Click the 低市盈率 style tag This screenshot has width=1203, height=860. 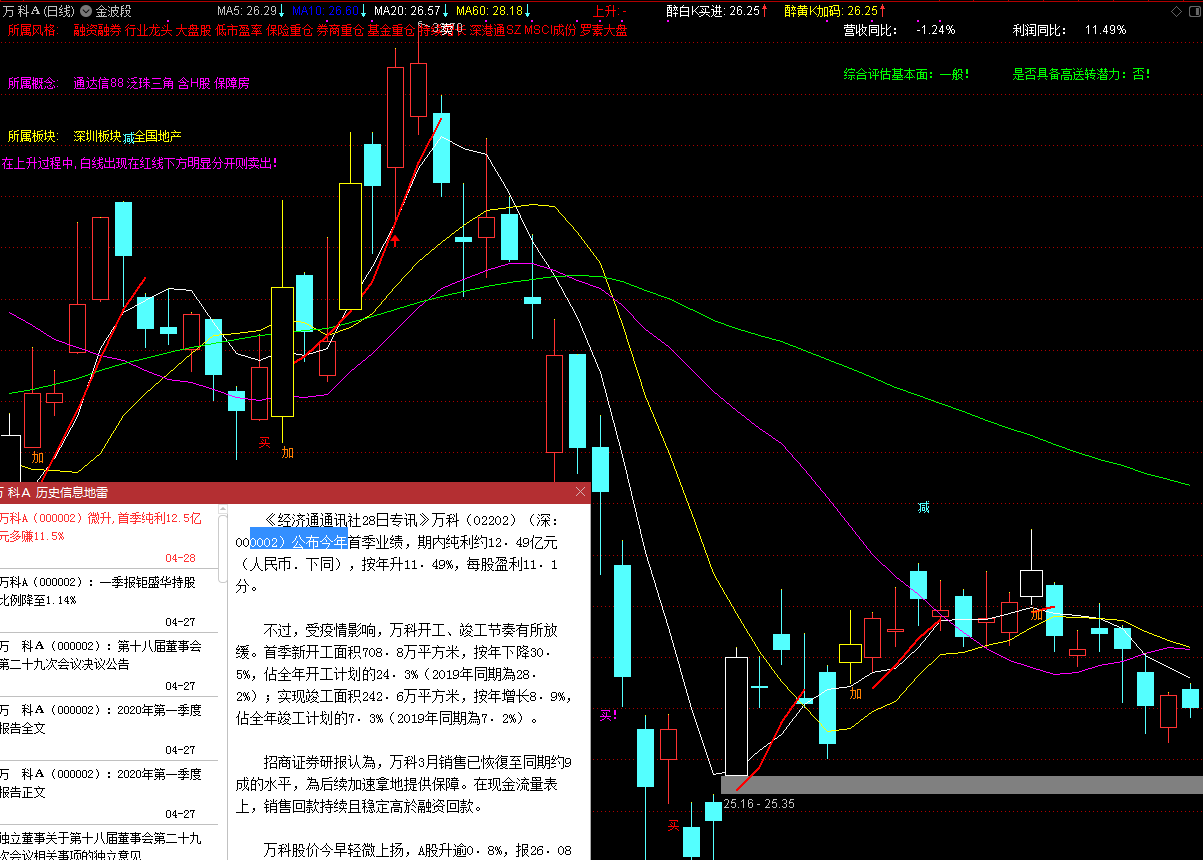[238, 30]
